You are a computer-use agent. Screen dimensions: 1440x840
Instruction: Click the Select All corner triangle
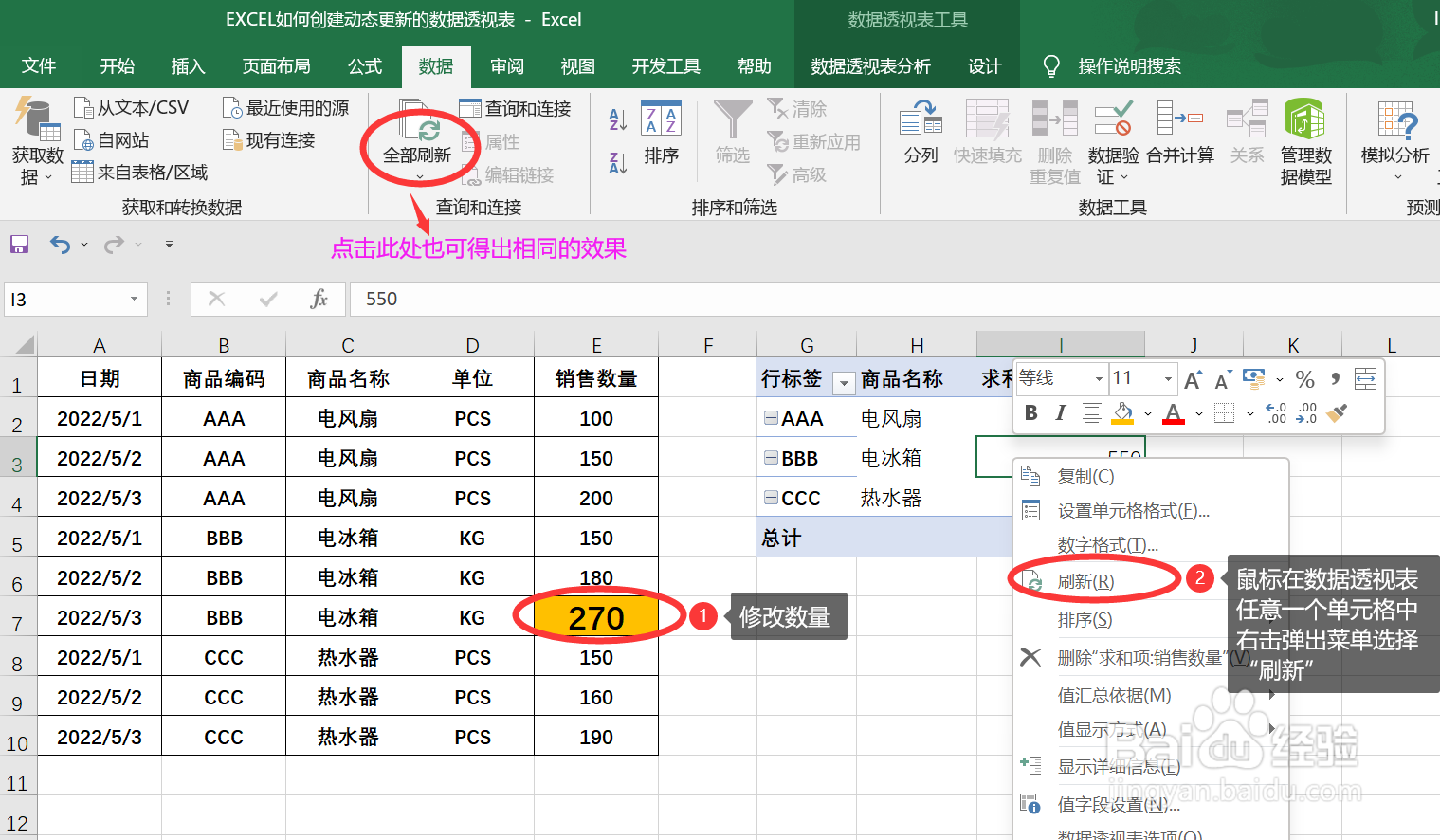pyautogui.click(x=24, y=344)
